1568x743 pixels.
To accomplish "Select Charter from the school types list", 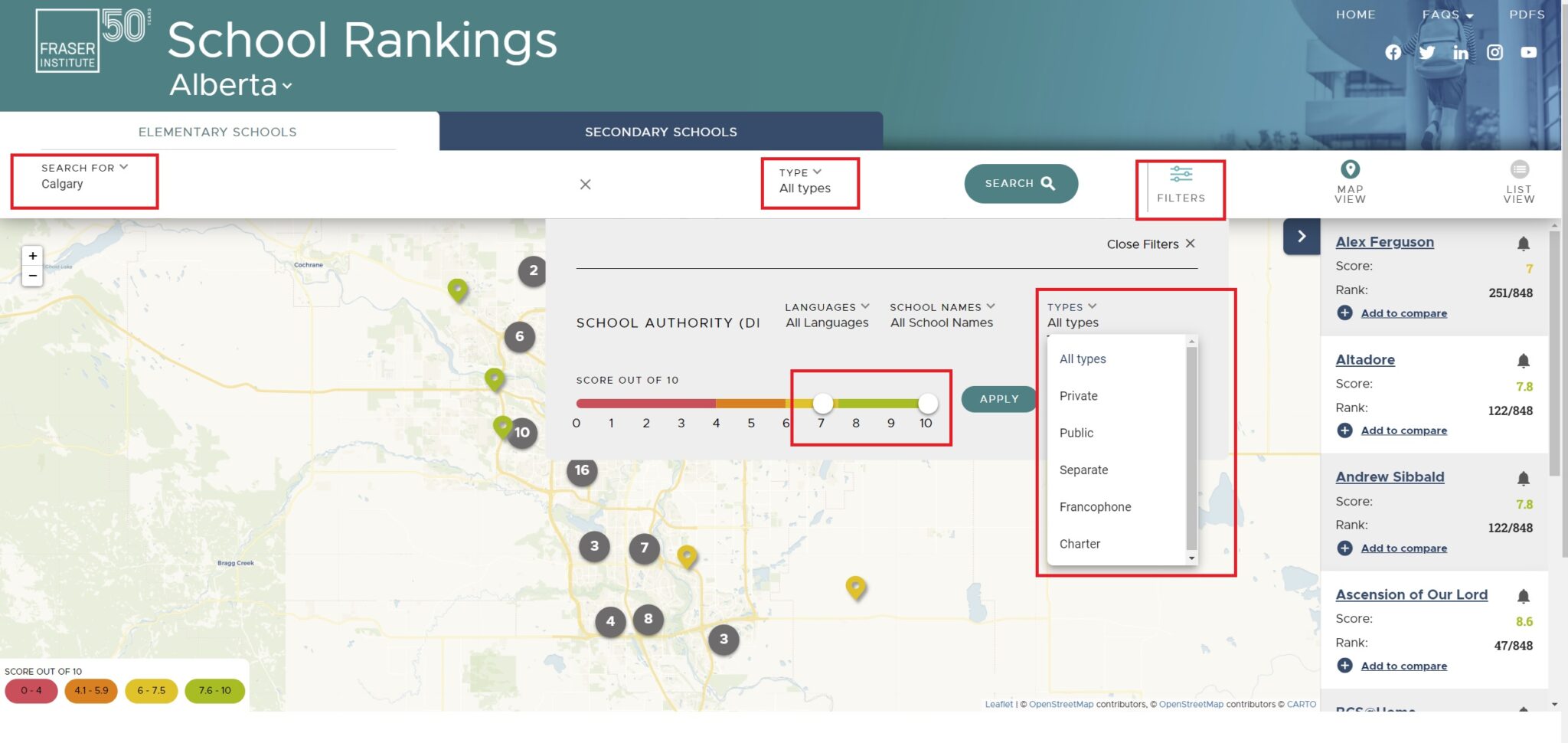I will (1080, 543).
